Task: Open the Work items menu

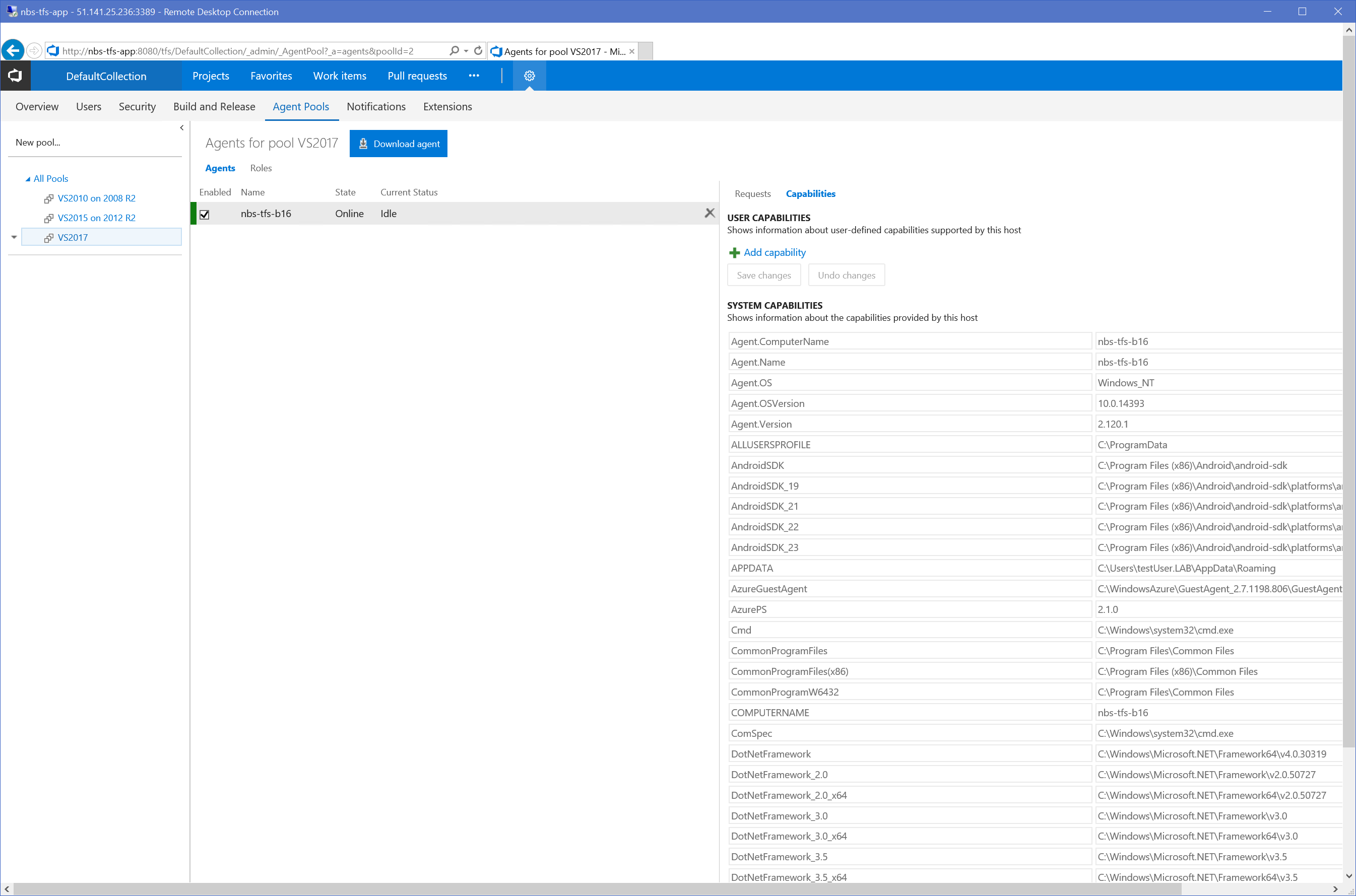Action: (x=340, y=76)
